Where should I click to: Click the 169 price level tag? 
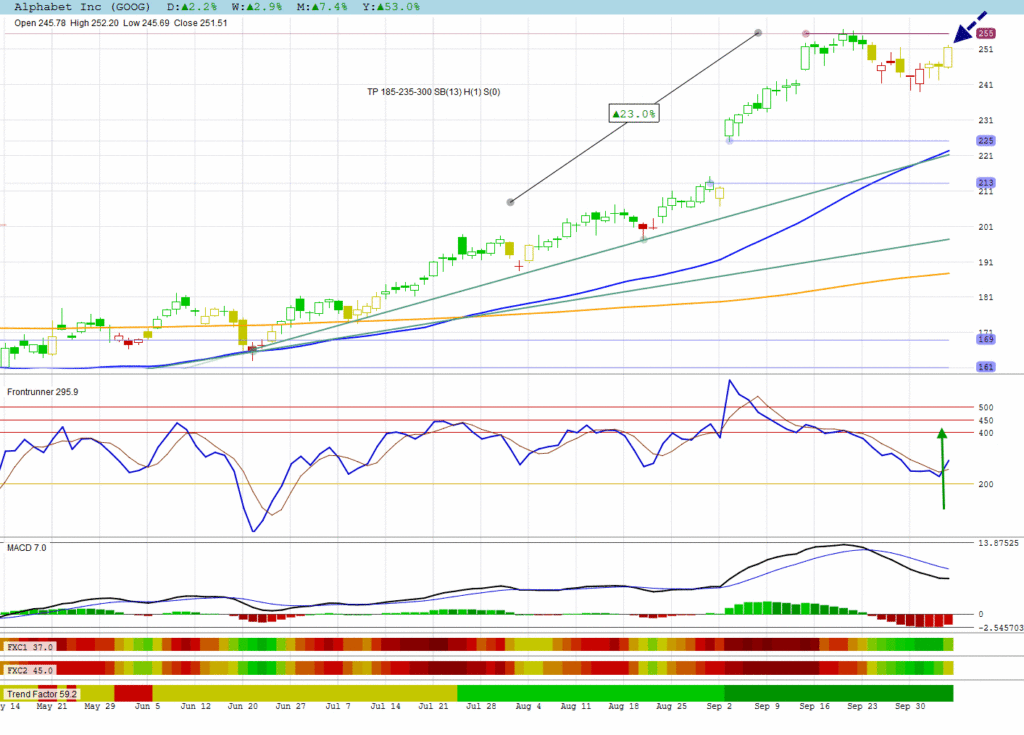(984, 340)
